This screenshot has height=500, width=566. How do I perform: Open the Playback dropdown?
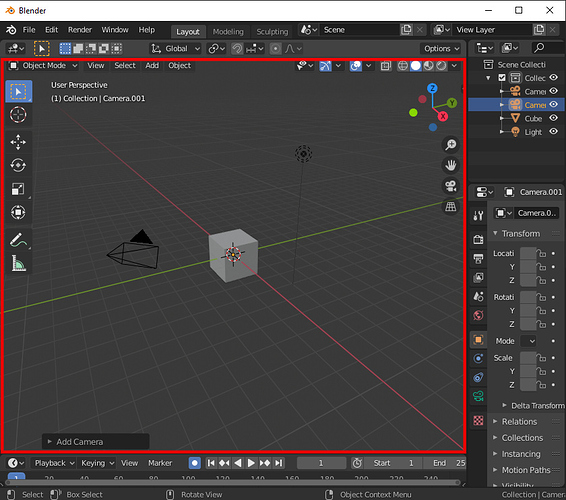point(54,463)
